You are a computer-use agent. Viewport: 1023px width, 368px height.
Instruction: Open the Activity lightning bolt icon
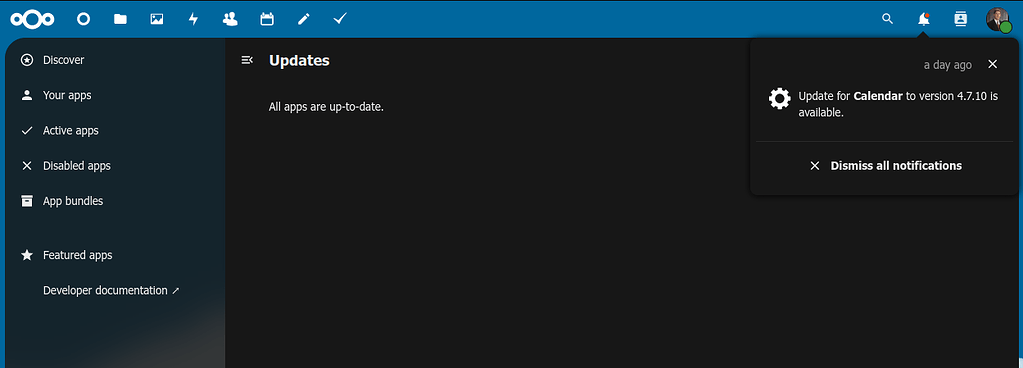tap(193, 19)
